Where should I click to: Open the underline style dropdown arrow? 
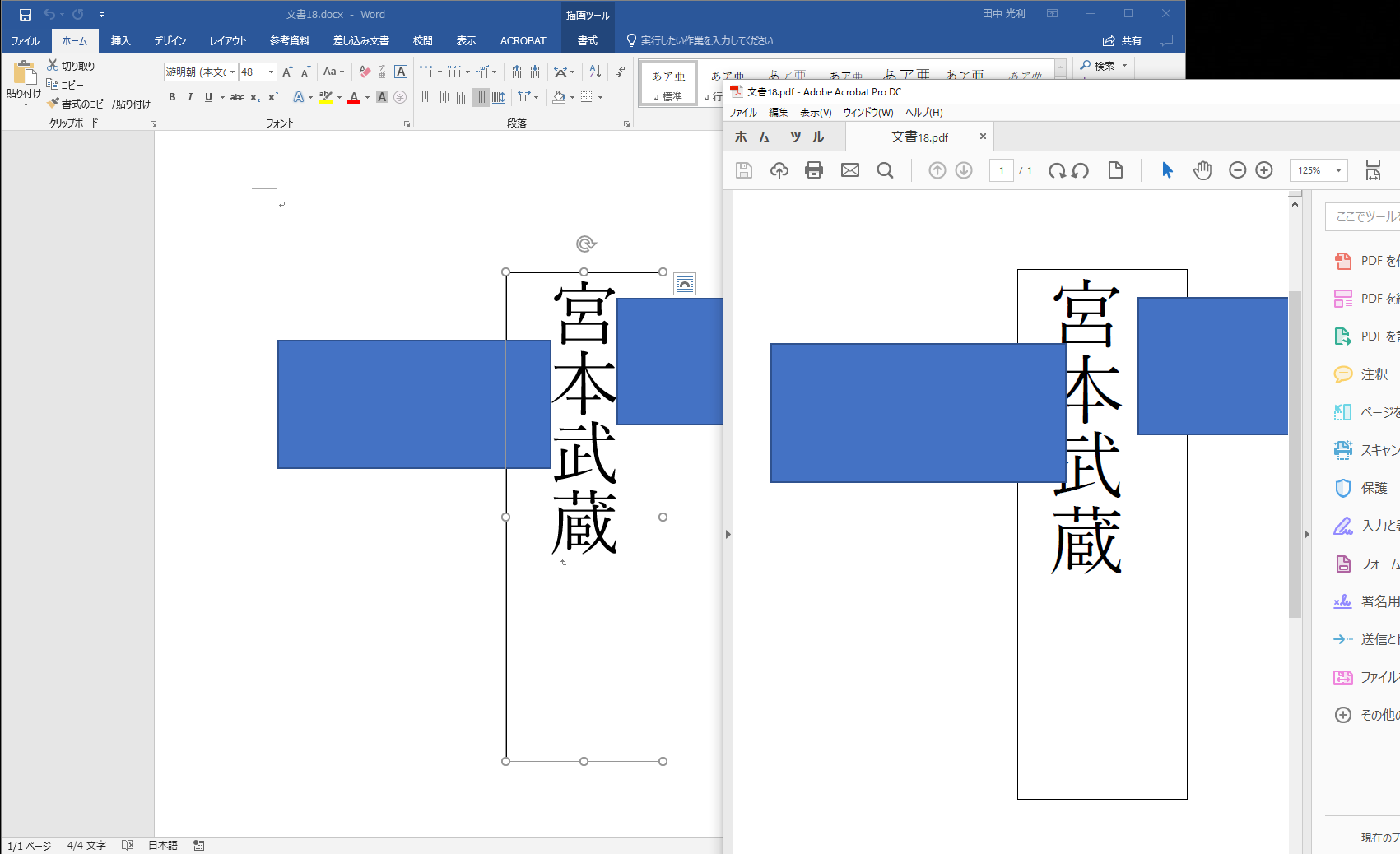pos(222,97)
